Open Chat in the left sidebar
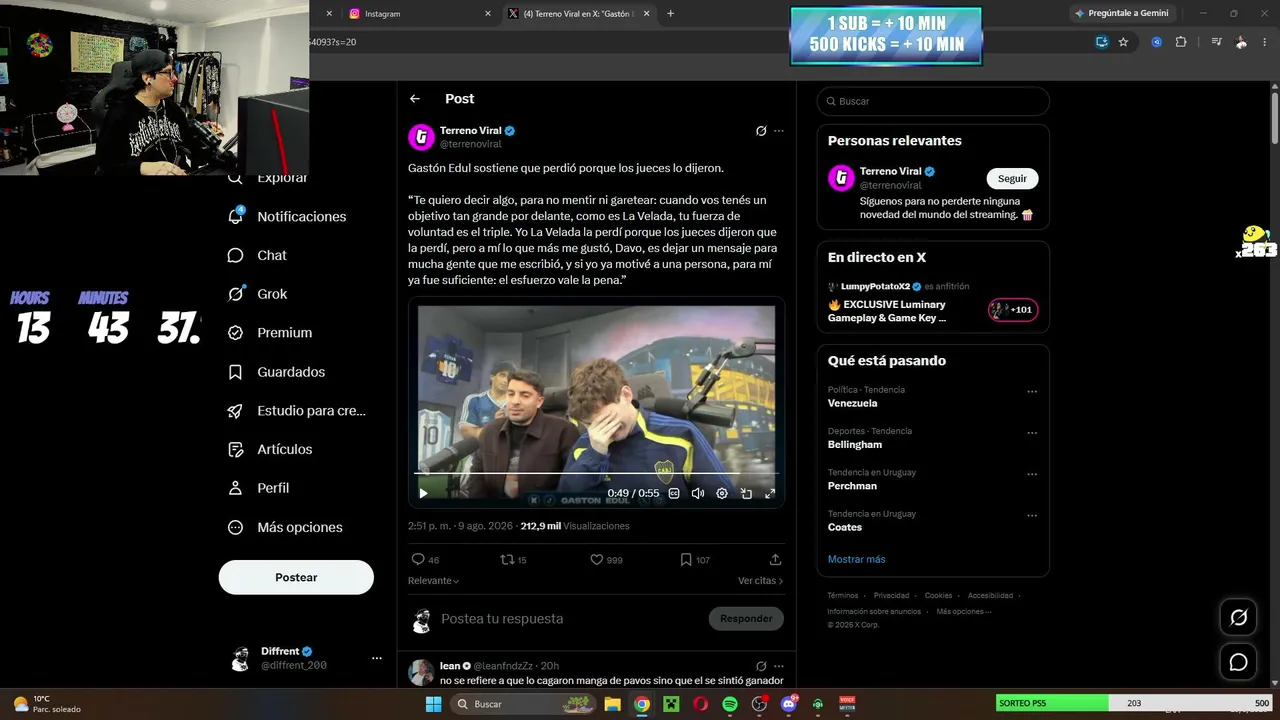Screen dimensions: 1280x720 [257, 255]
